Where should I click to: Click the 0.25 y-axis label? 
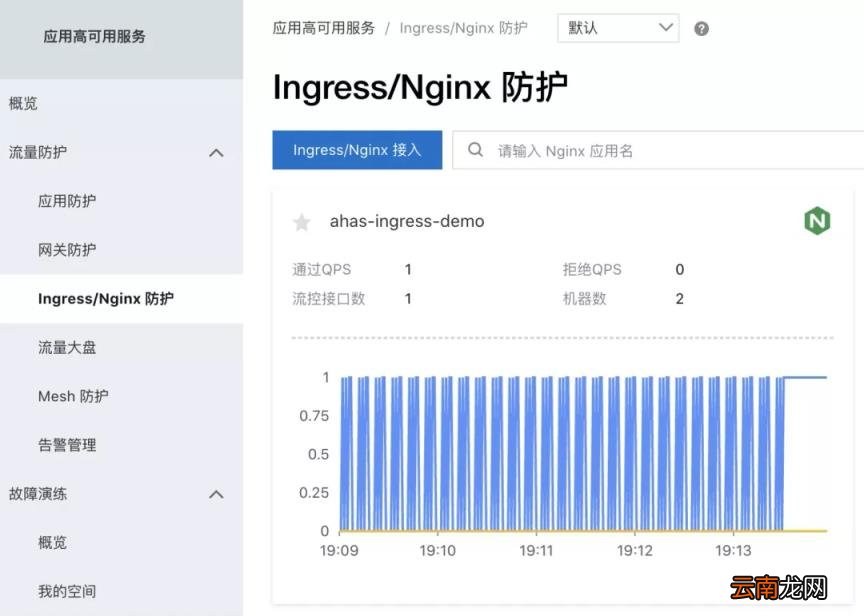(314, 493)
